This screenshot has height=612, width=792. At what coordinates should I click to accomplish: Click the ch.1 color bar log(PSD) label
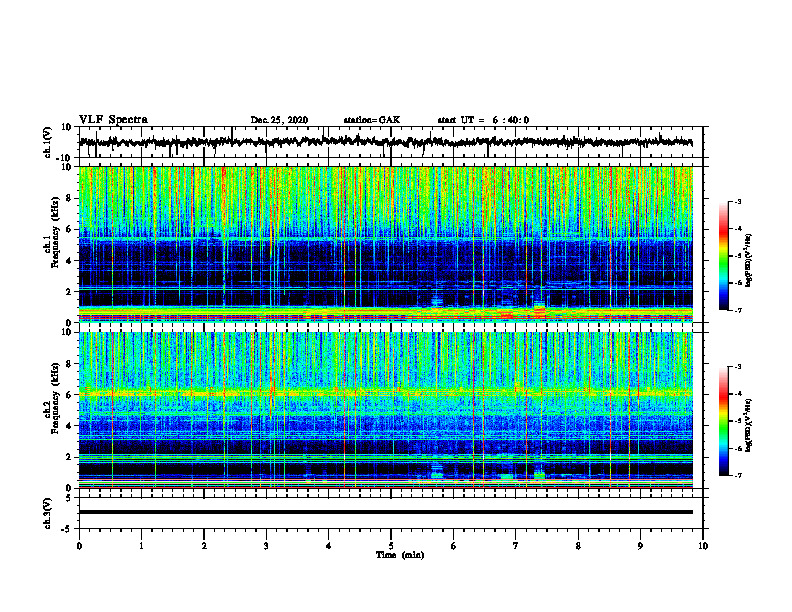click(749, 260)
